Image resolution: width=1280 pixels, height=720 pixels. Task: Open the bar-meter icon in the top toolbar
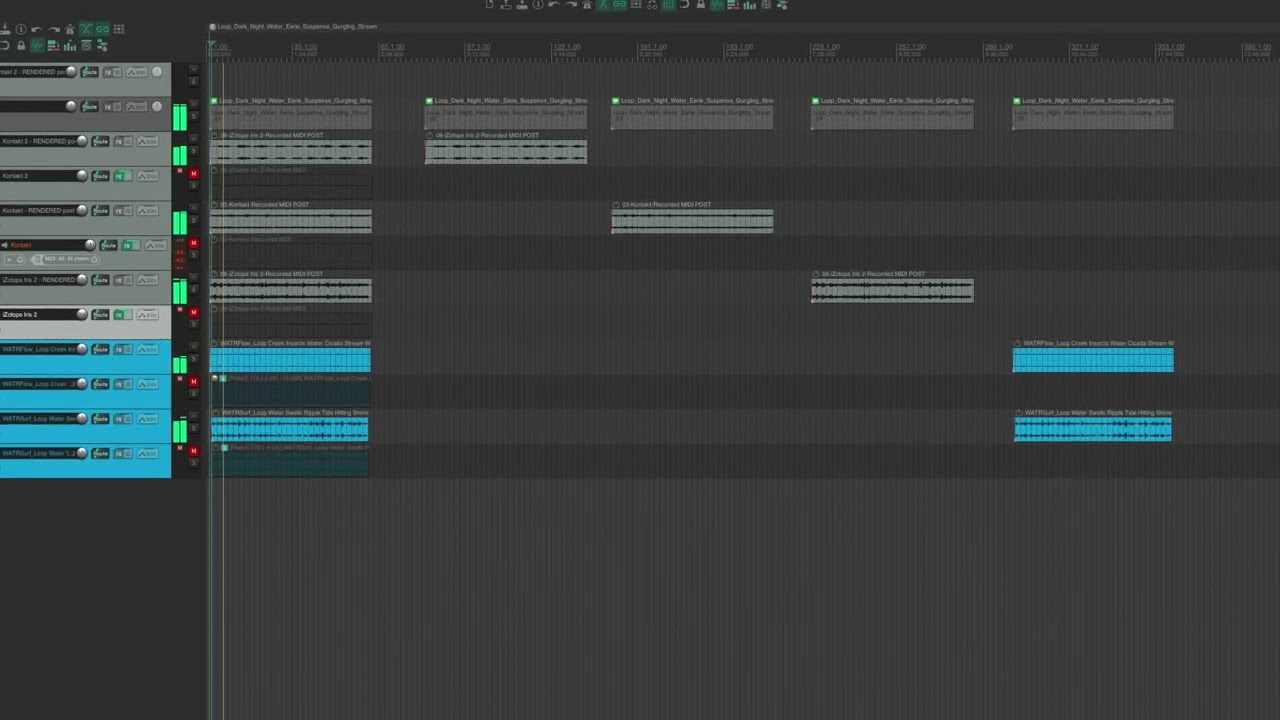click(749, 5)
